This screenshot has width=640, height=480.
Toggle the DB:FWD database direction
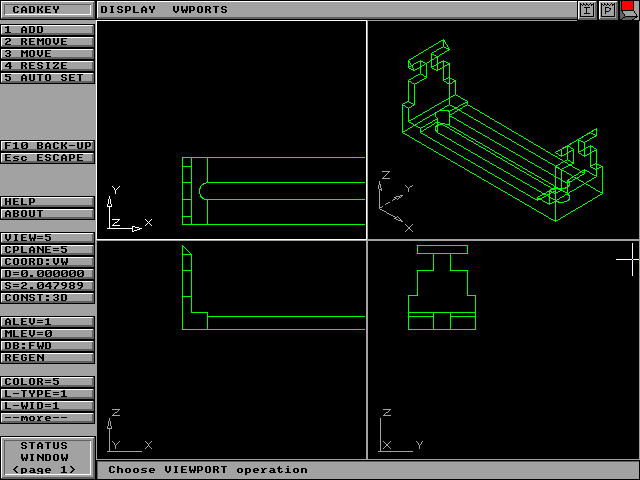(48, 346)
